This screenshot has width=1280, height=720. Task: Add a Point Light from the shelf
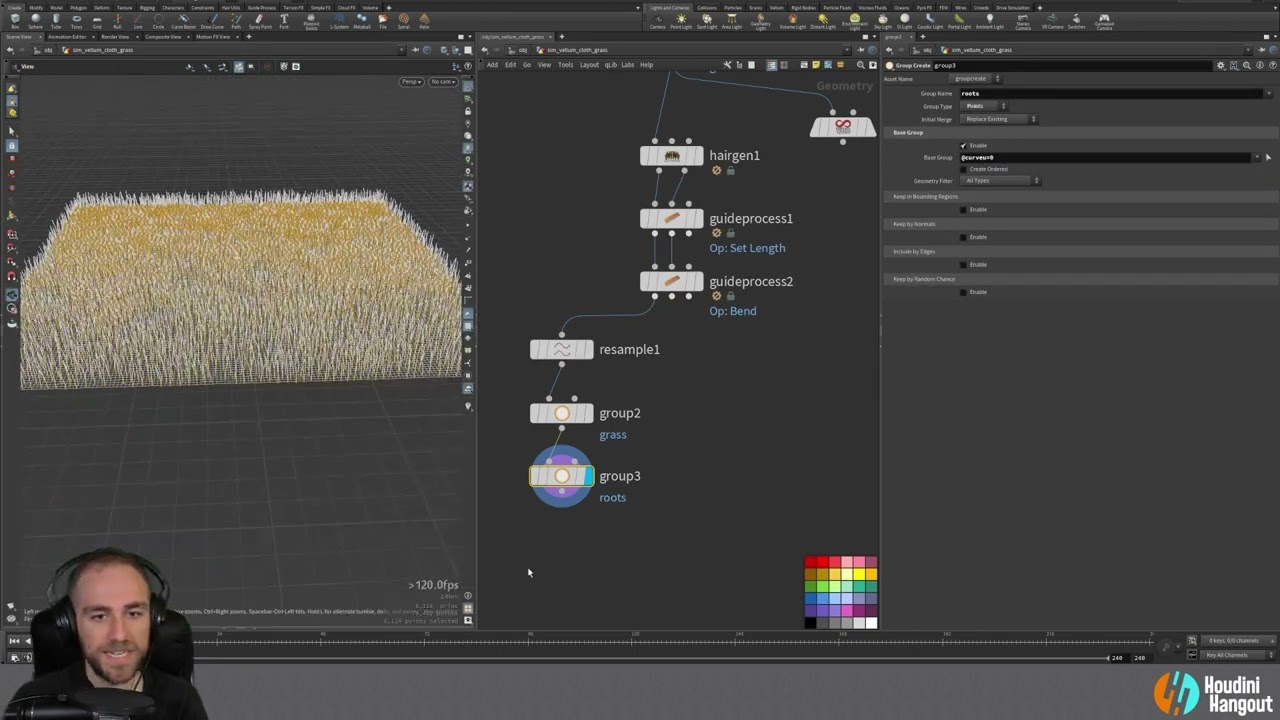(x=681, y=21)
